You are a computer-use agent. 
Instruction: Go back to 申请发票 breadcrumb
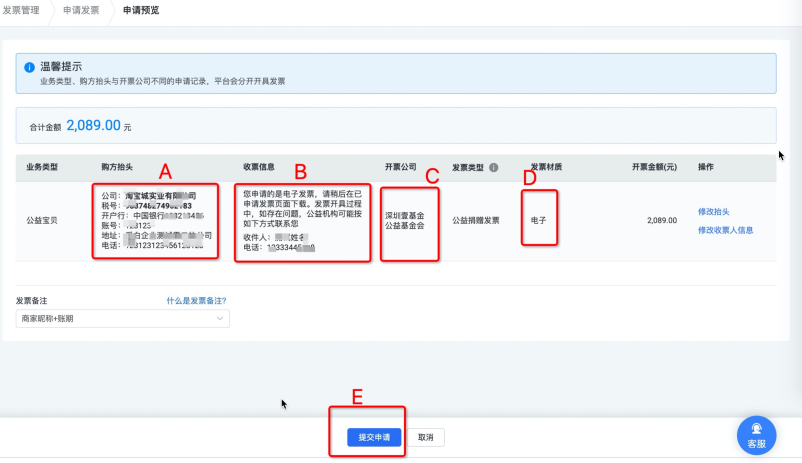[x=81, y=10]
